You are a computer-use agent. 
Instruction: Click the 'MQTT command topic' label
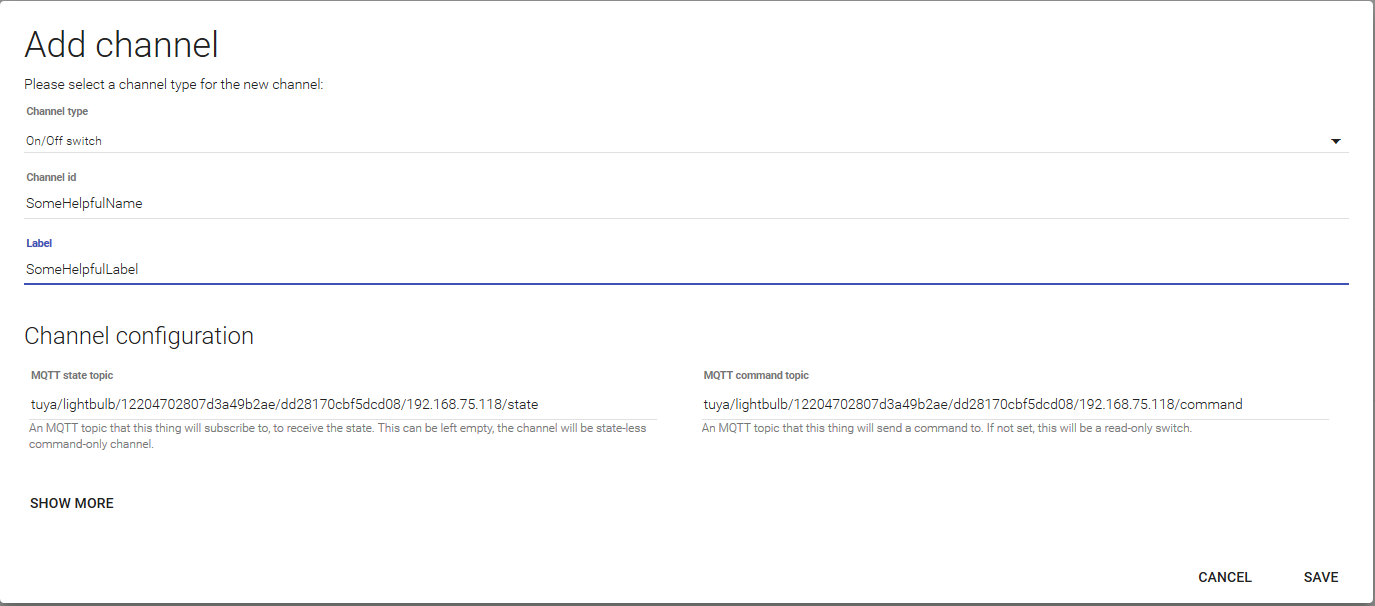click(756, 375)
